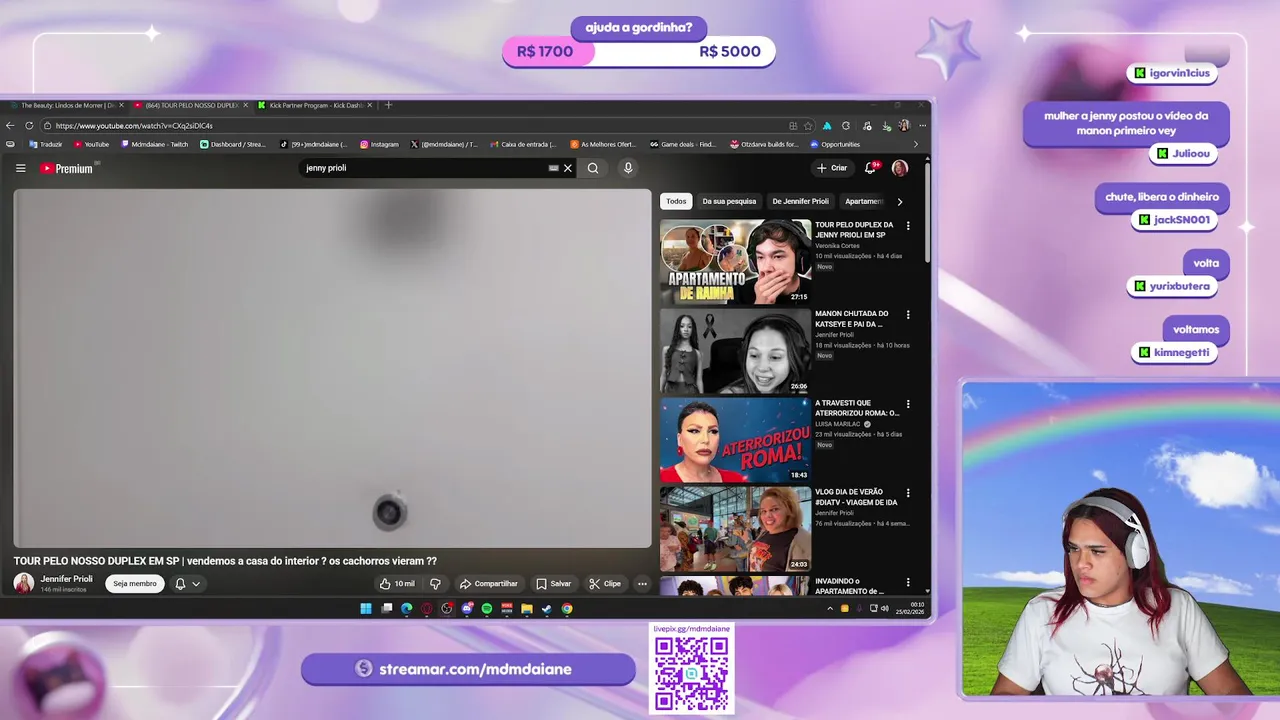Open the browser profile avatar
The width and height of the screenshot is (1280, 720).
pos(904,126)
